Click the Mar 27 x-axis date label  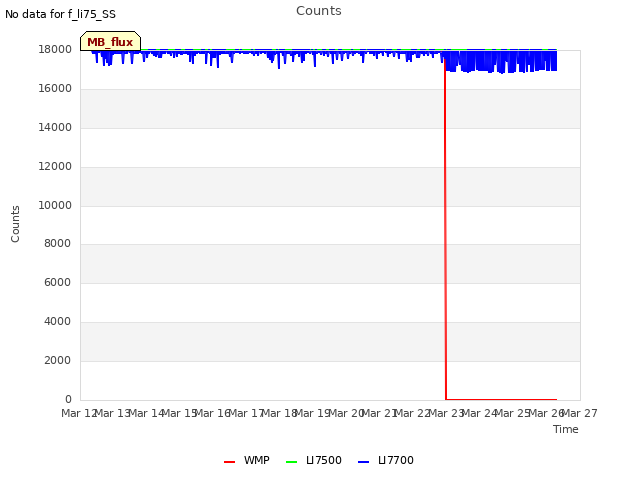580,413
